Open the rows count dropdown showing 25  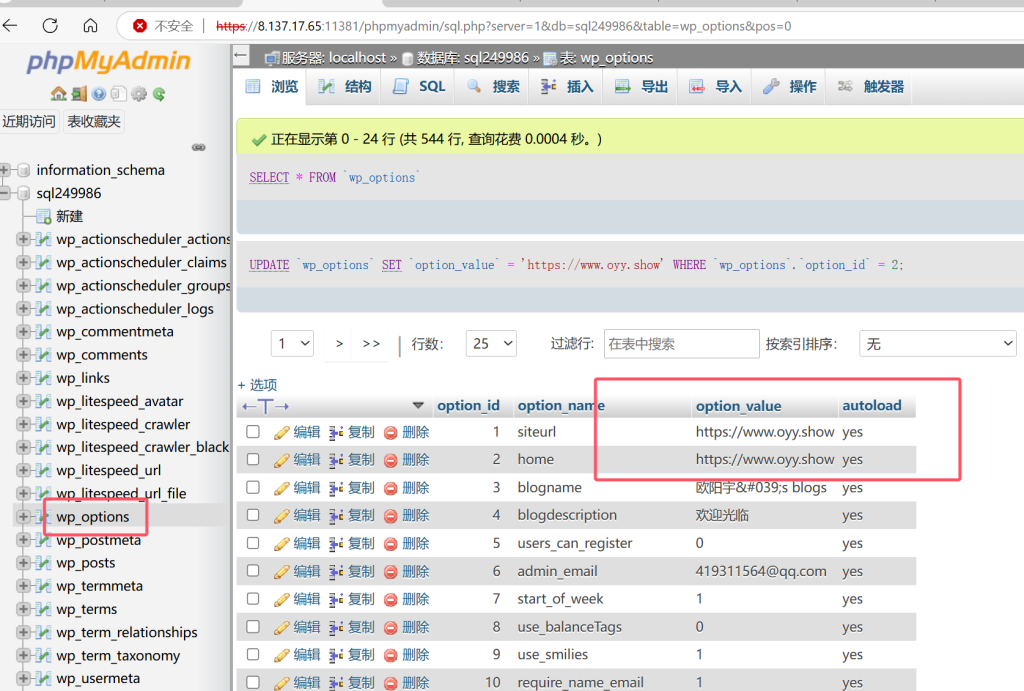pos(491,344)
